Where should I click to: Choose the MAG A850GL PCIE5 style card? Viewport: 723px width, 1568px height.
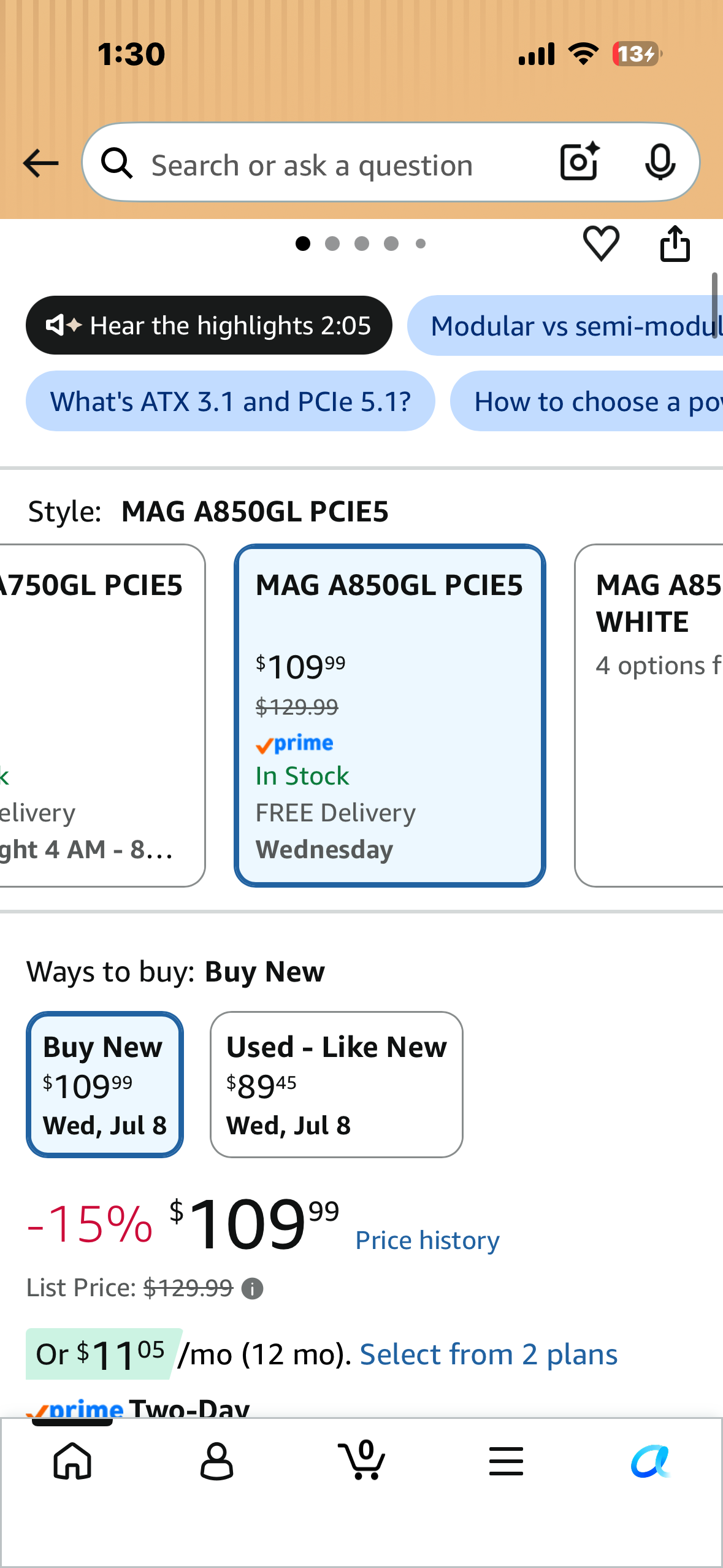[x=390, y=715]
